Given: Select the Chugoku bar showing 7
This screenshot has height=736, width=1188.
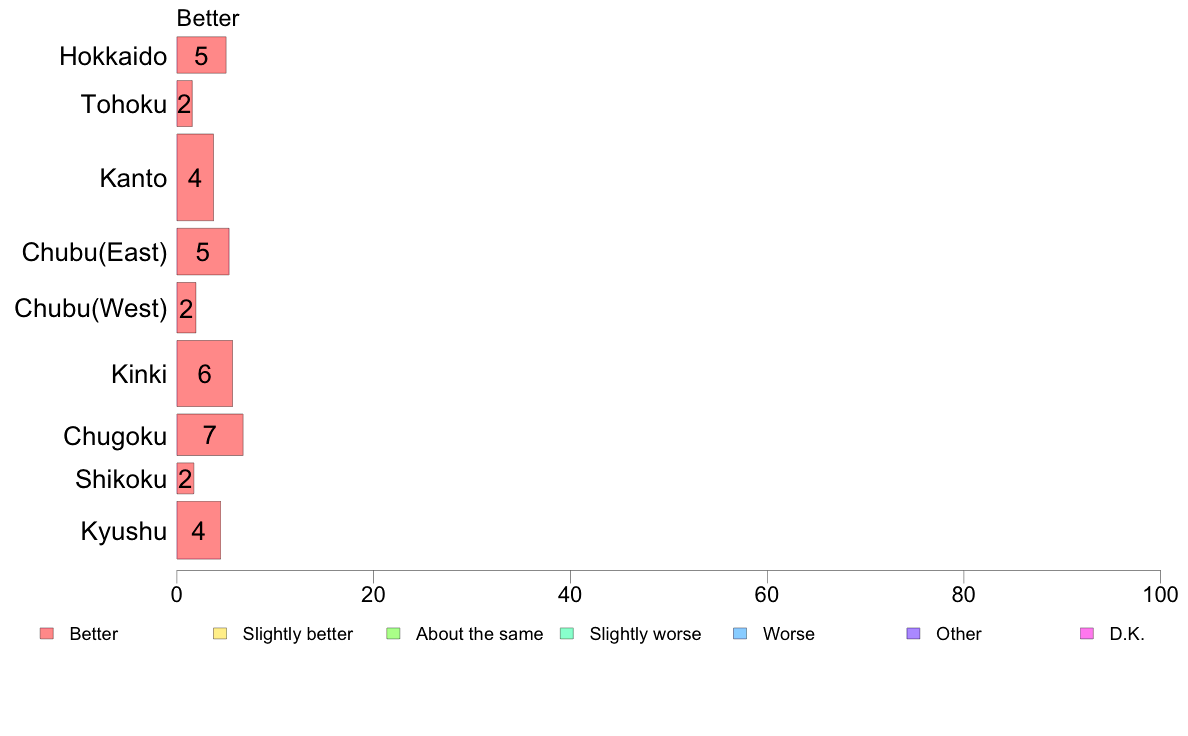Looking at the screenshot, I should 210,435.
